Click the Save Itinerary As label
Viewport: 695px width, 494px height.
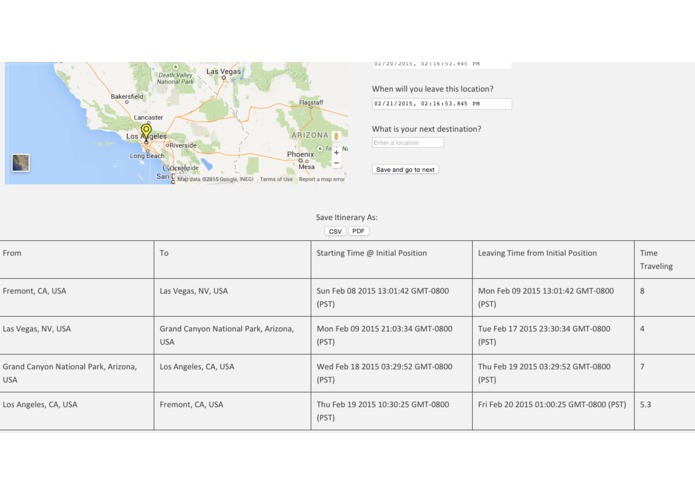[x=347, y=218]
